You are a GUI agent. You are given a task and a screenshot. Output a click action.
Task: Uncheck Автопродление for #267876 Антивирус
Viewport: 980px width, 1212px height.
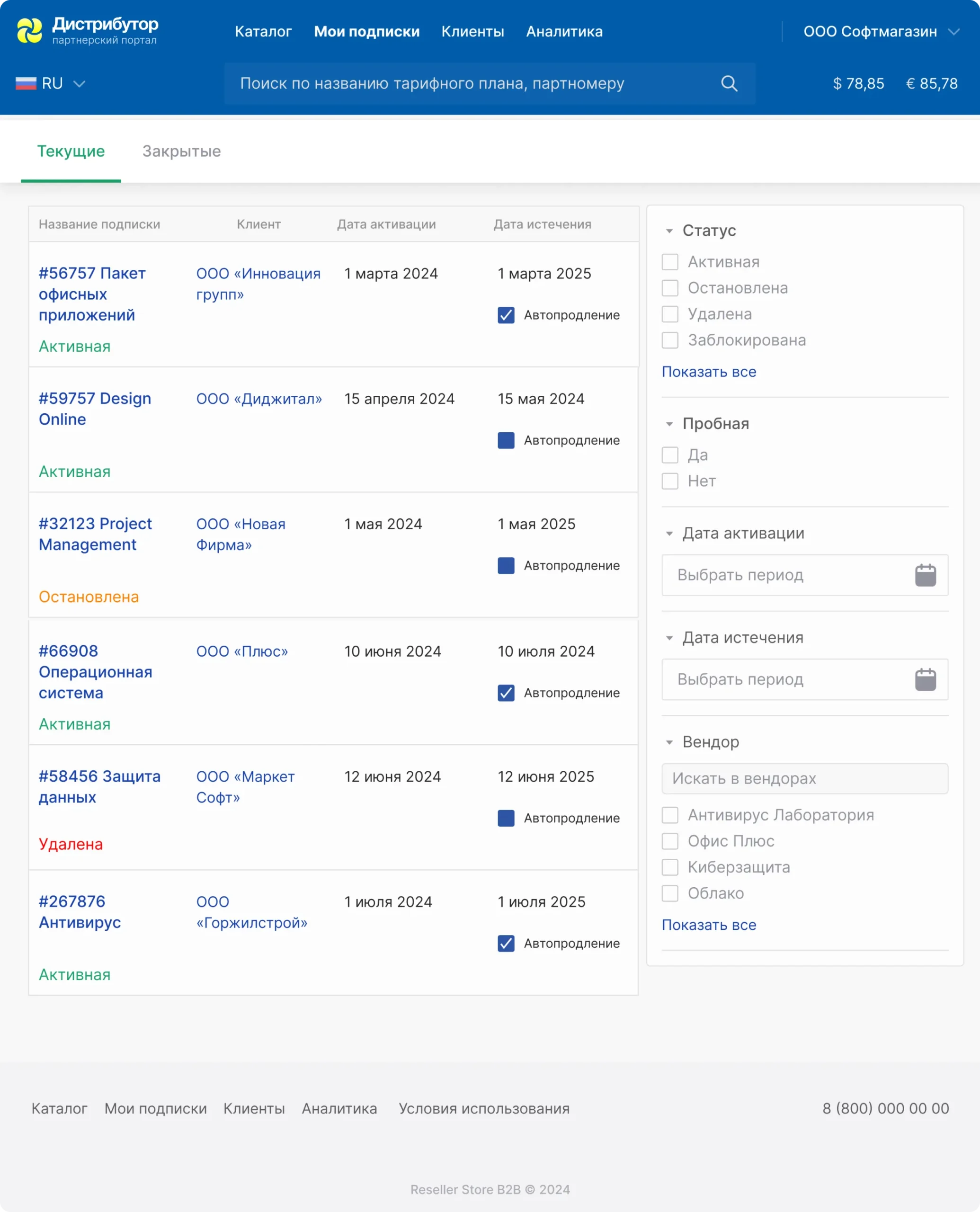tap(506, 943)
